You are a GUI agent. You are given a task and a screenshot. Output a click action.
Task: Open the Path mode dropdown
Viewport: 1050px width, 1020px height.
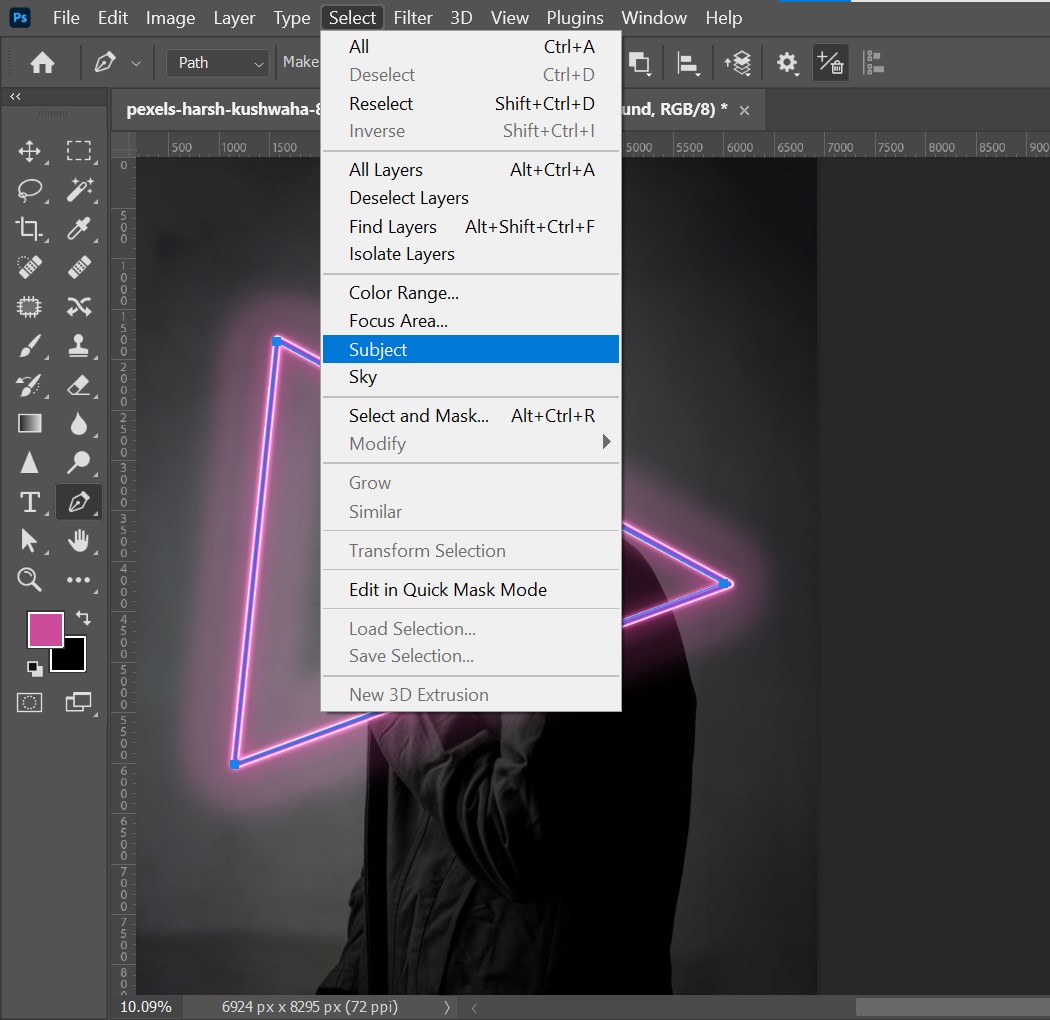(218, 63)
